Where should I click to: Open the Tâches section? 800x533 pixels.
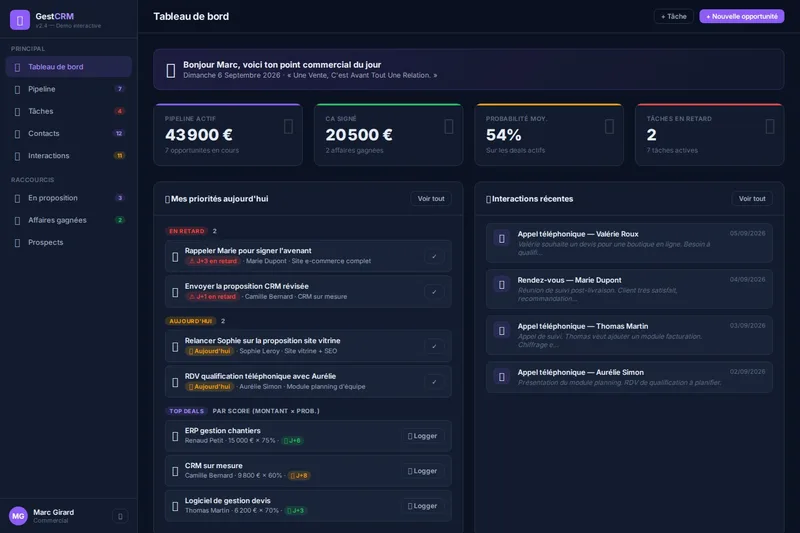pos(69,111)
